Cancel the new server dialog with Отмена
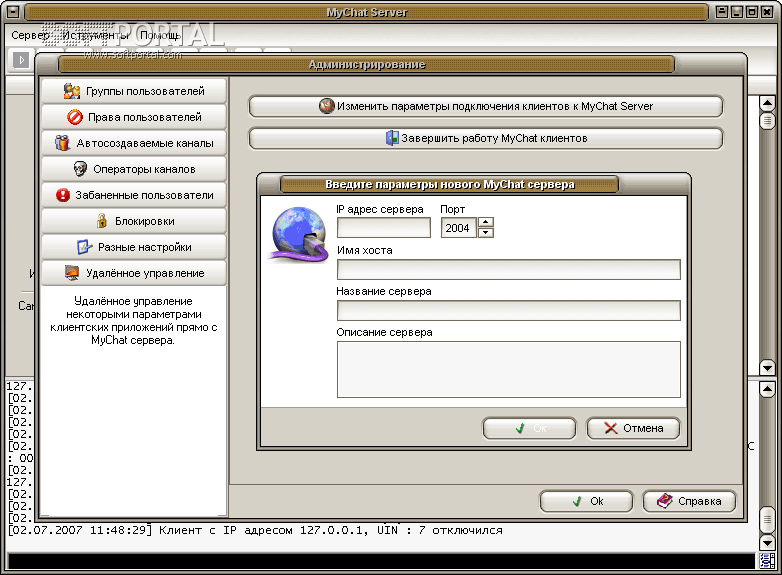This screenshot has height=575, width=782. point(633,428)
